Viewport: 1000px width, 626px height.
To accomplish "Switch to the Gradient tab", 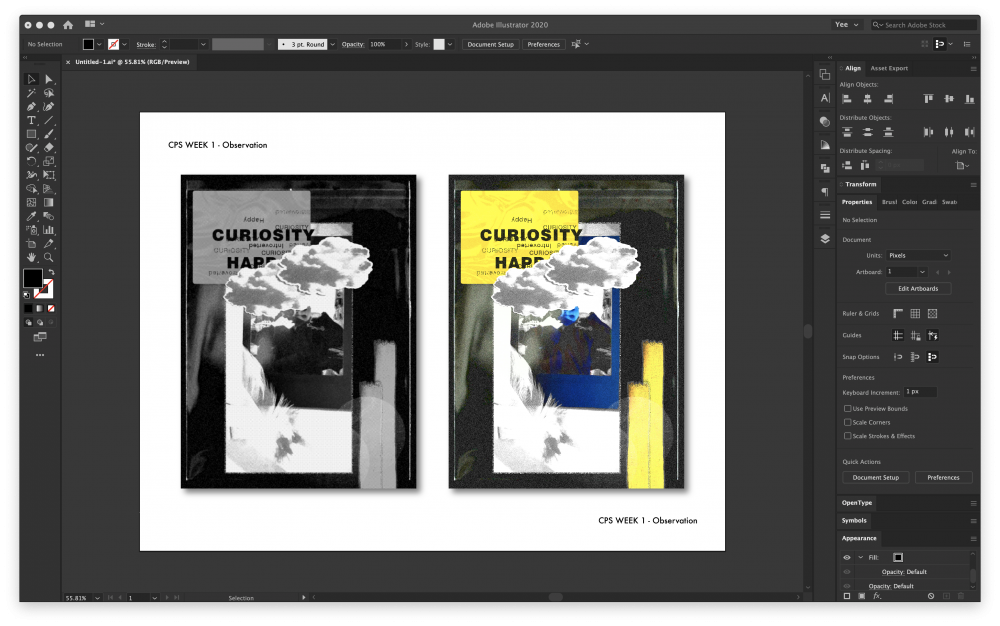I will point(929,202).
